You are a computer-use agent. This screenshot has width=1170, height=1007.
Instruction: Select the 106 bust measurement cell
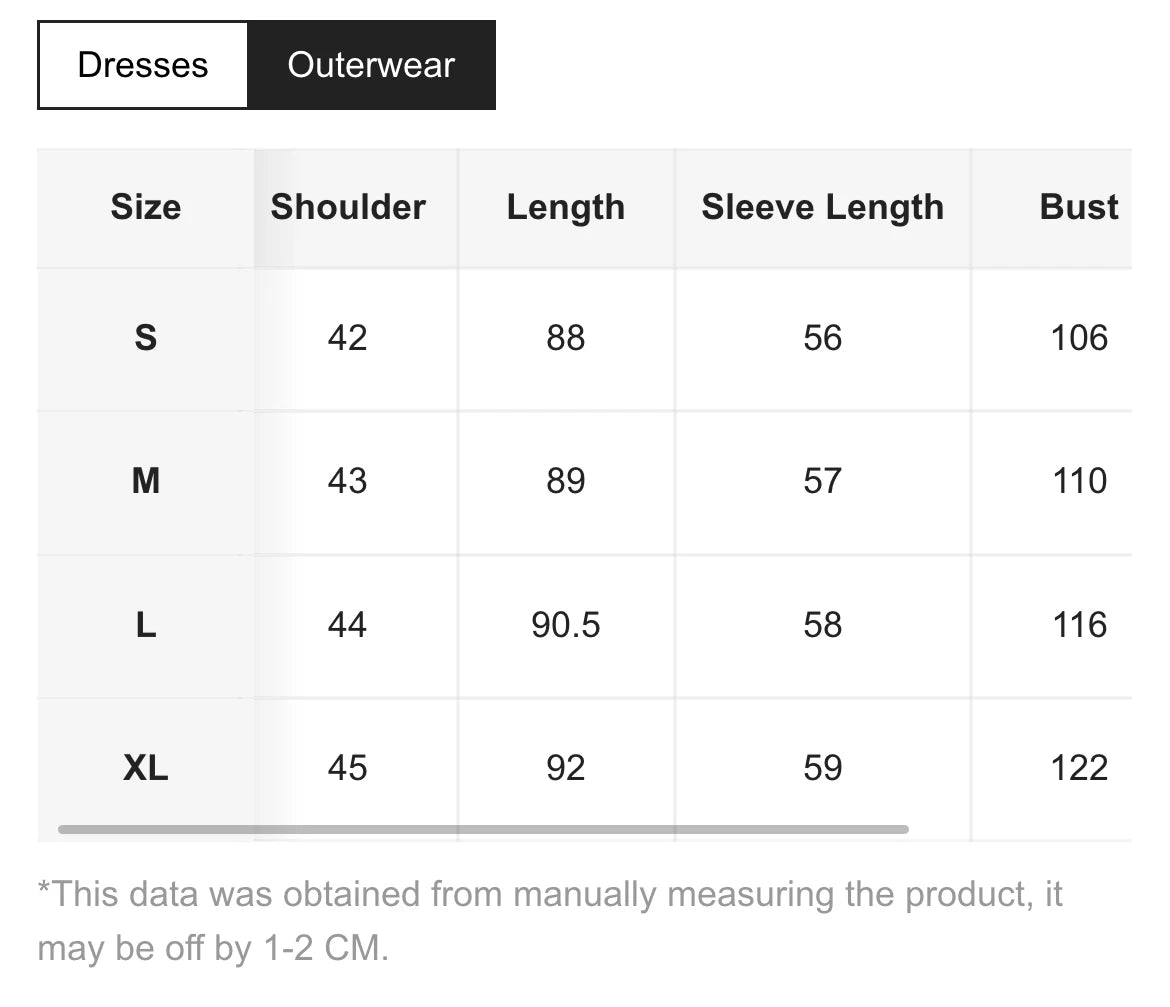coord(1079,338)
